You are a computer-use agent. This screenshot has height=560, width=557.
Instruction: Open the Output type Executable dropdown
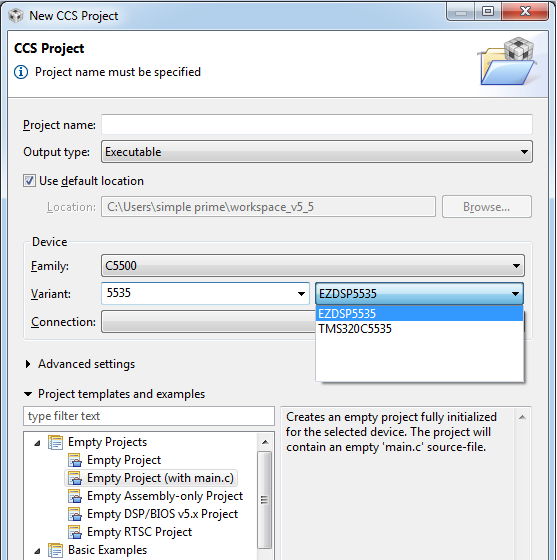pos(317,152)
